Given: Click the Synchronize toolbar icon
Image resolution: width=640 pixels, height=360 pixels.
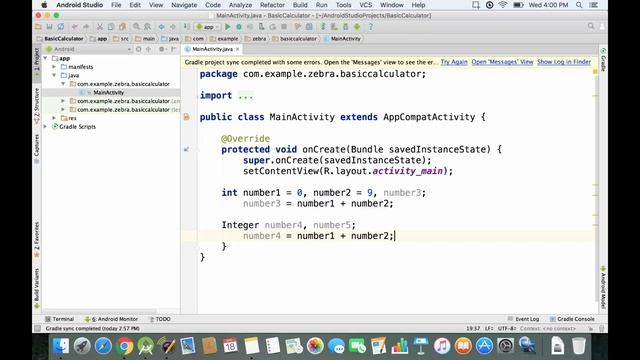Looking at the screenshot, I should click(61, 27).
